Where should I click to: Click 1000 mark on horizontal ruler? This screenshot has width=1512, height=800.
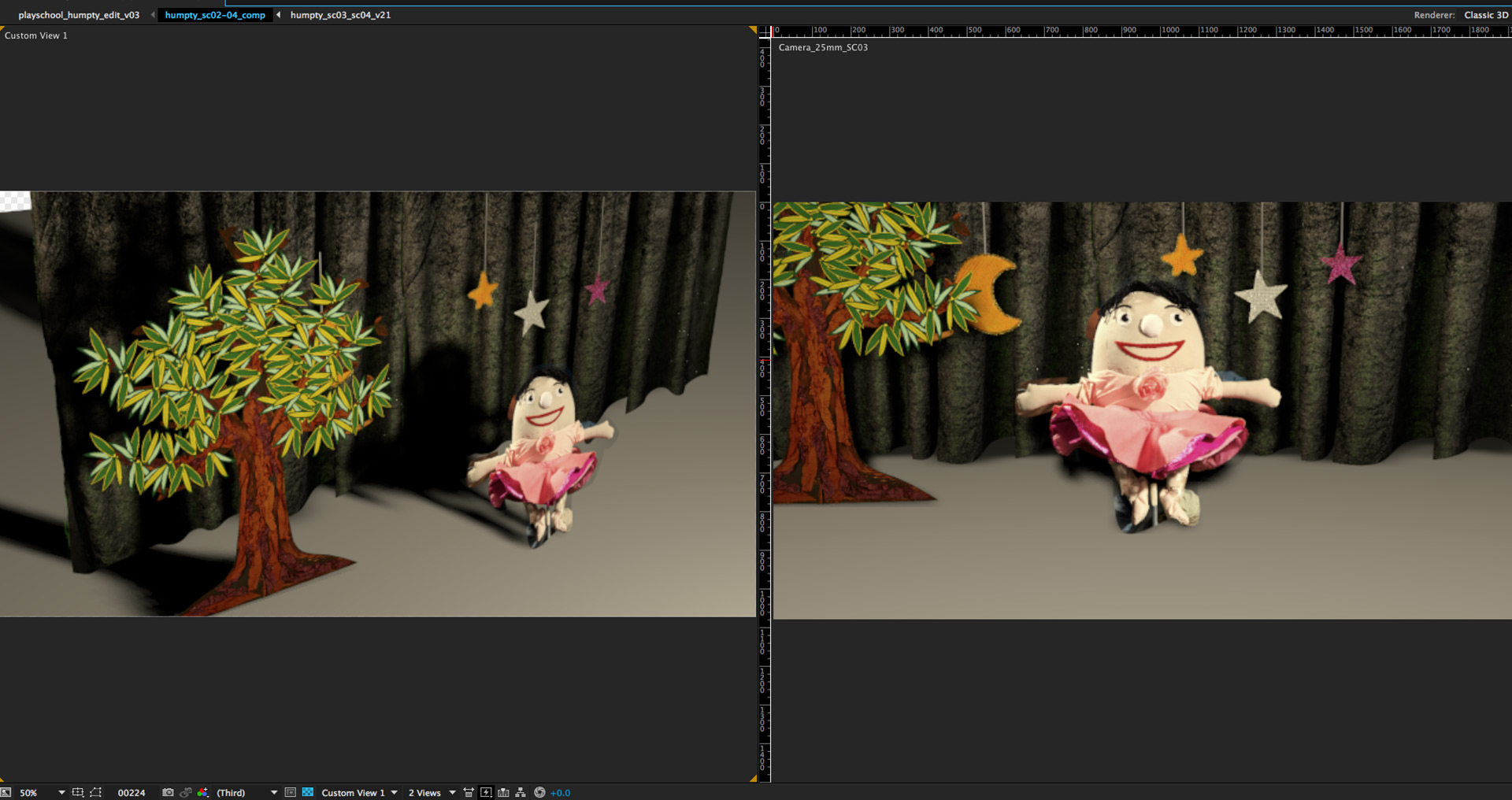coord(1170,31)
